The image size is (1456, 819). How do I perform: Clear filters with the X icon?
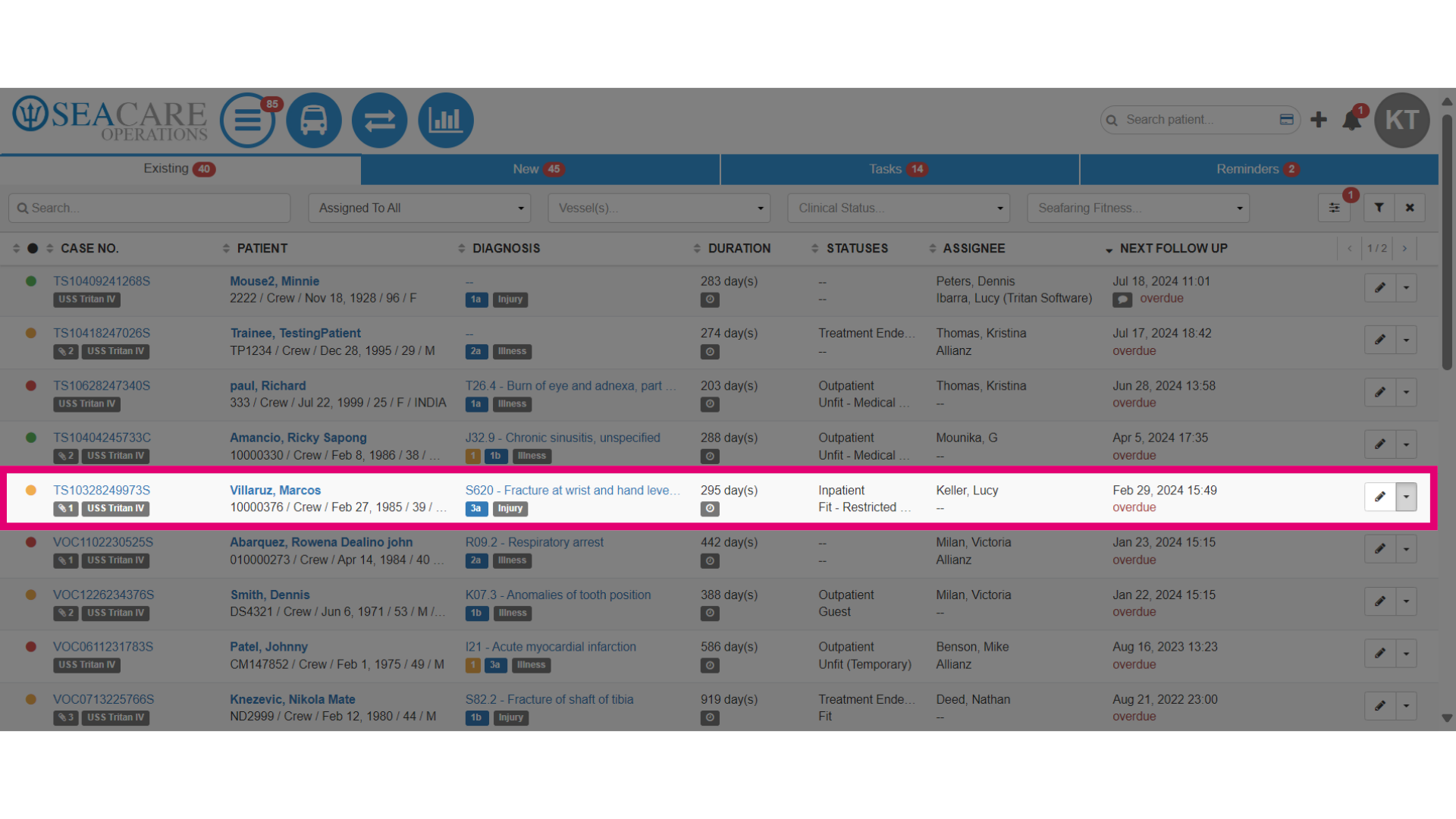click(1410, 208)
